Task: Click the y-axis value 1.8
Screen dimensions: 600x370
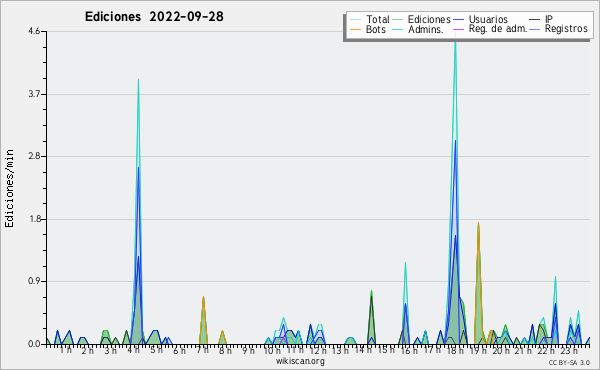Action: (34, 219)
